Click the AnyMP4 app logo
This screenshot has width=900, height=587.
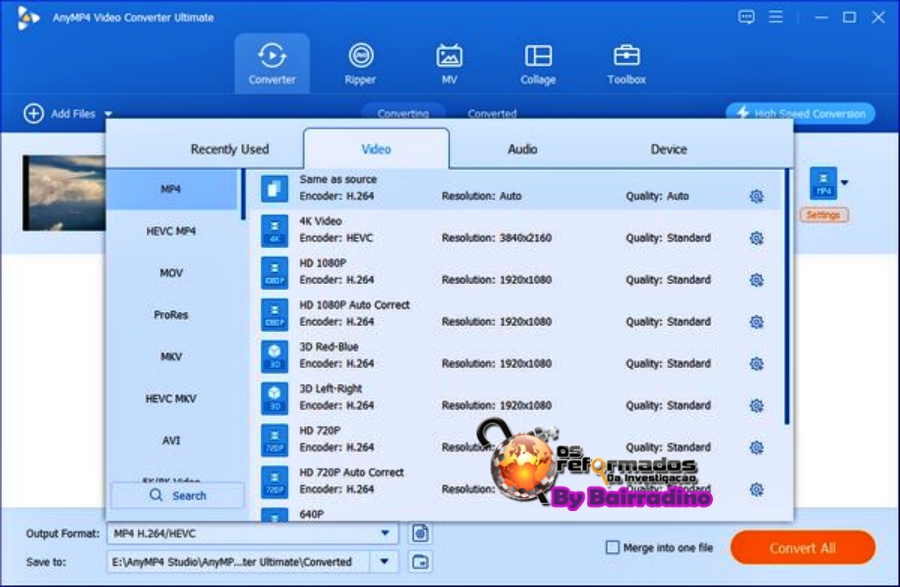click(28, 18)
